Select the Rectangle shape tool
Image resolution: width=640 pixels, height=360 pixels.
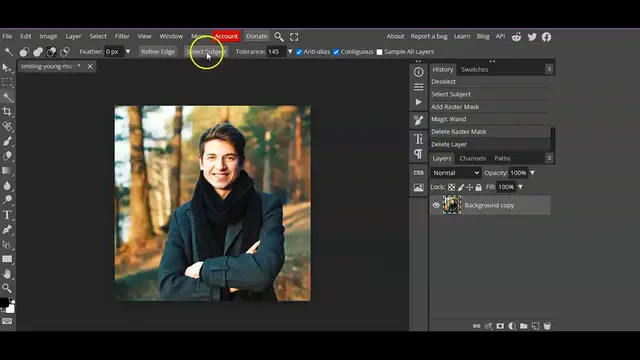7,259
